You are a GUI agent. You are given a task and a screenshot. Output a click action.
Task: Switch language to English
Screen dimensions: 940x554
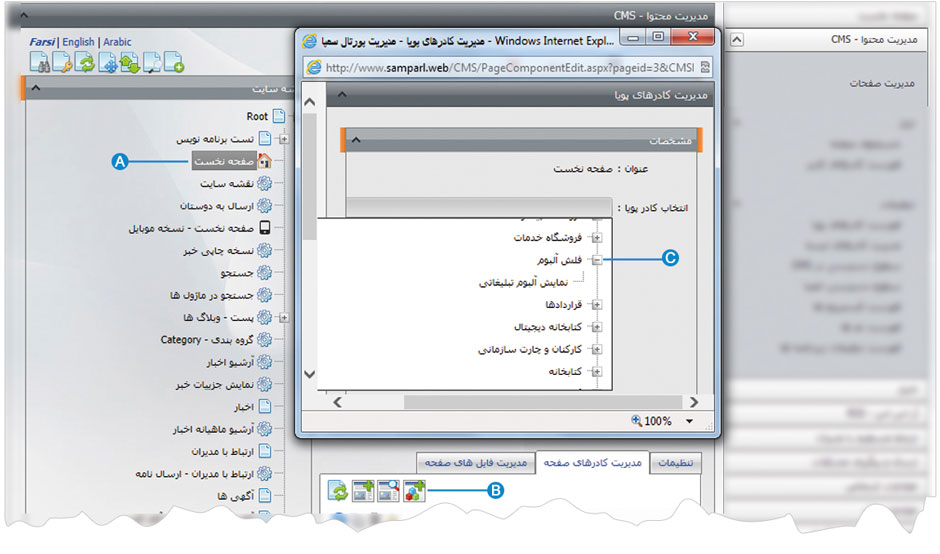click(x=78, y=42)
